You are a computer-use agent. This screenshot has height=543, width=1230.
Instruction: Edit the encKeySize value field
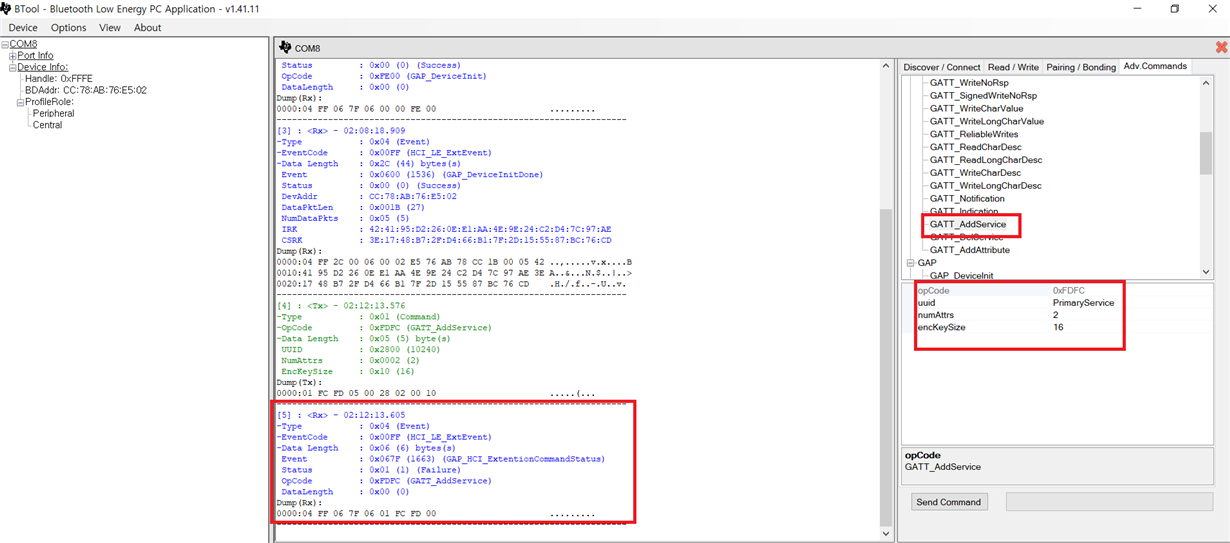(1131, 328)
